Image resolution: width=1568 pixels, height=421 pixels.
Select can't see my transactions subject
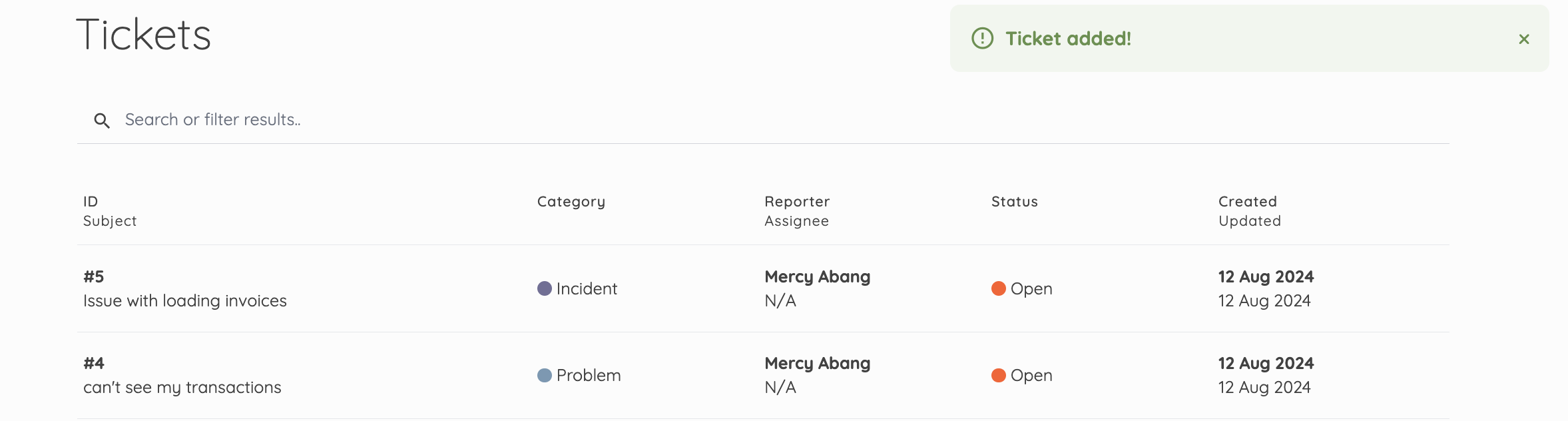click(182, 388)
